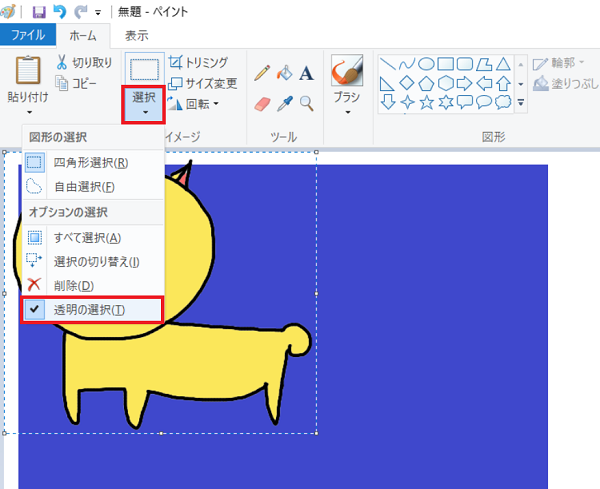The height and width of the screenshot is (489, 600).
Task: Select the cloud callout shape
Action: click(503, 102)
